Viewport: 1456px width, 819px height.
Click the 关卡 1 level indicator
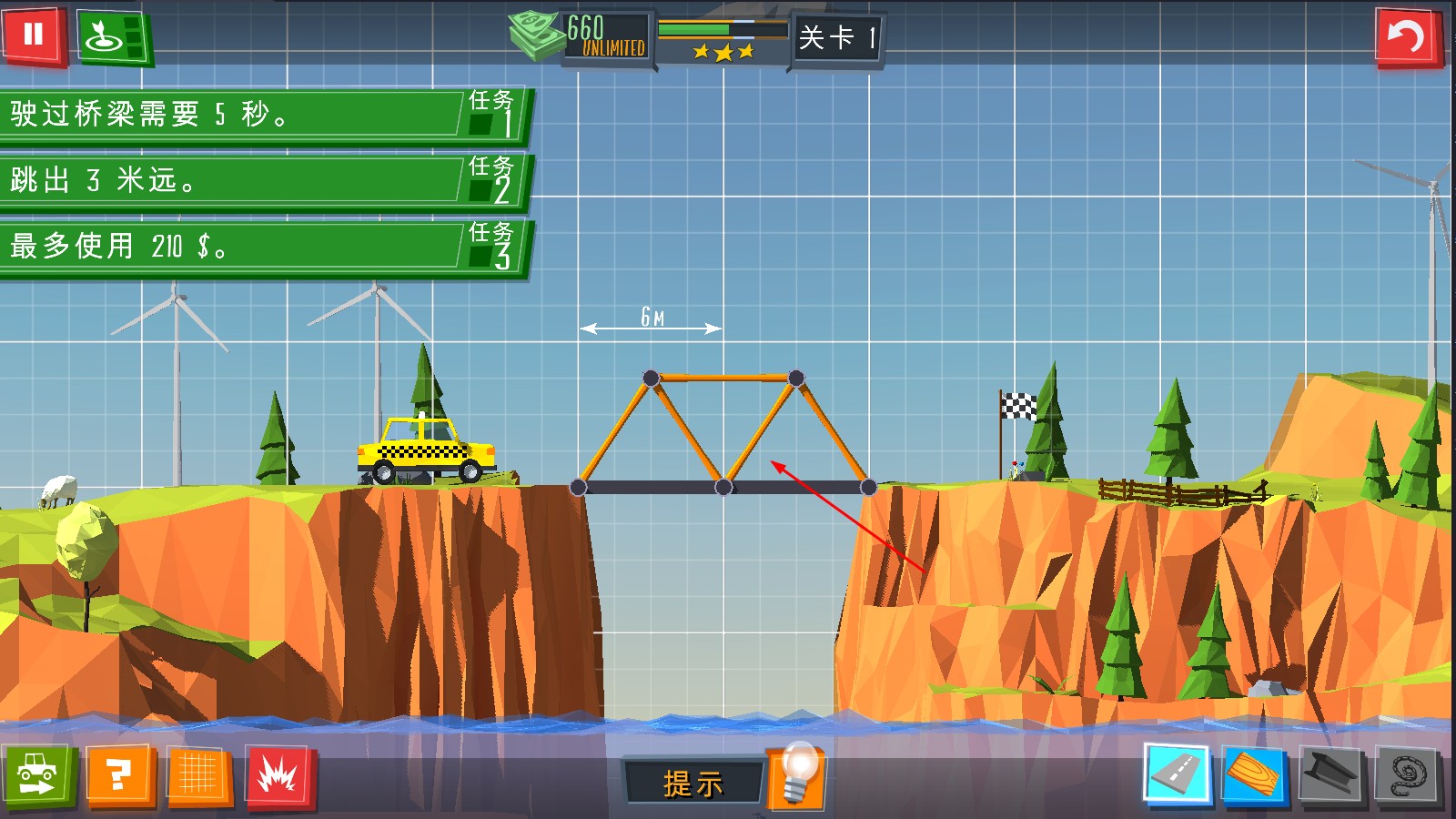pos(836,38)
